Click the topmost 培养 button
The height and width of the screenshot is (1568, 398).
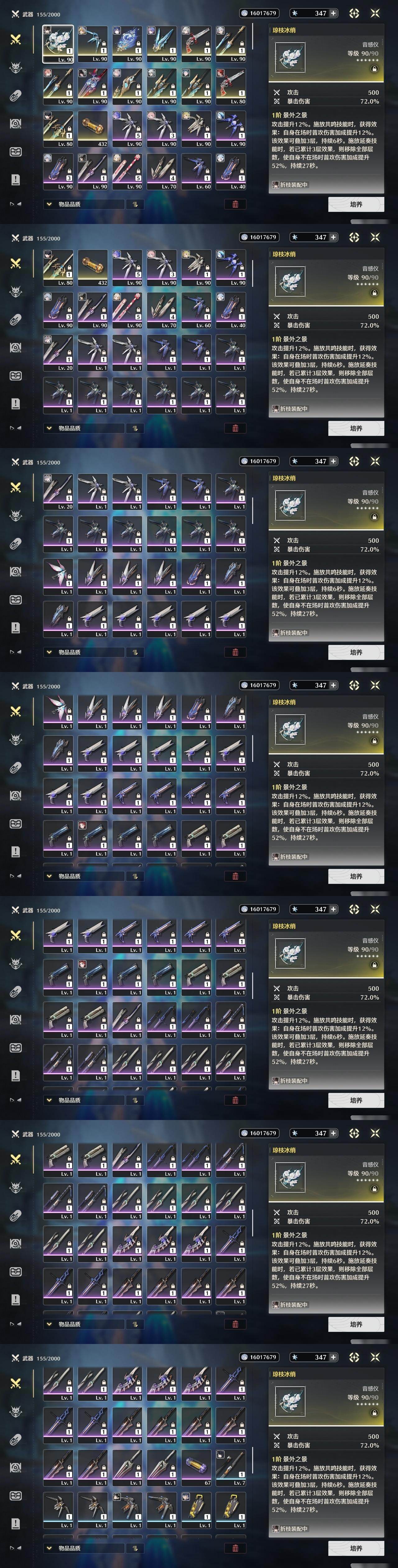[x=356, y=204]
